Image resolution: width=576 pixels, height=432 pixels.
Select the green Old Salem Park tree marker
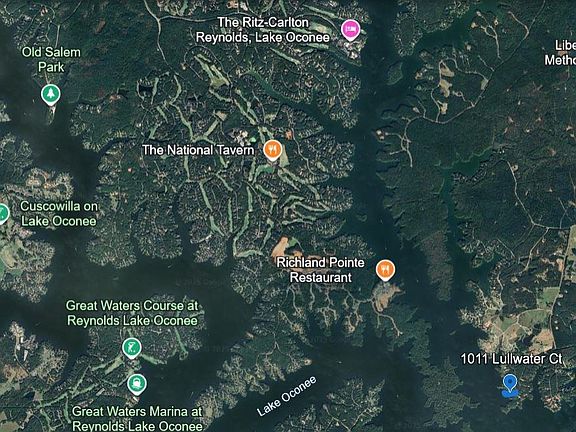[51, 94]
